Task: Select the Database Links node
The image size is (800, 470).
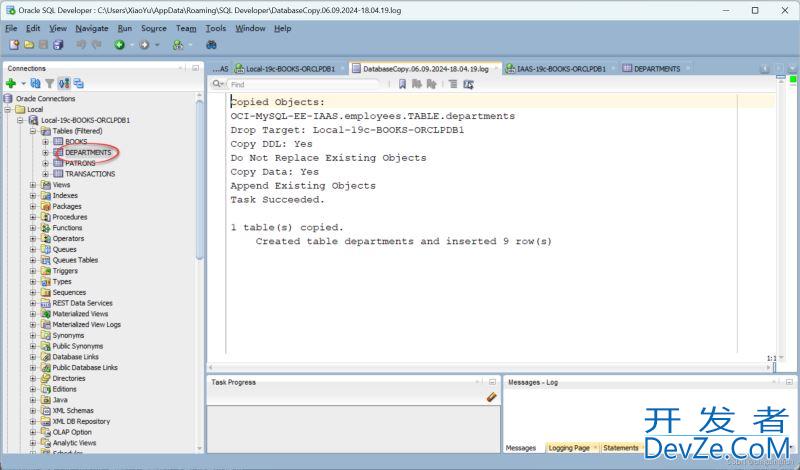Action: pyautogui.click(x=75, y=357)
